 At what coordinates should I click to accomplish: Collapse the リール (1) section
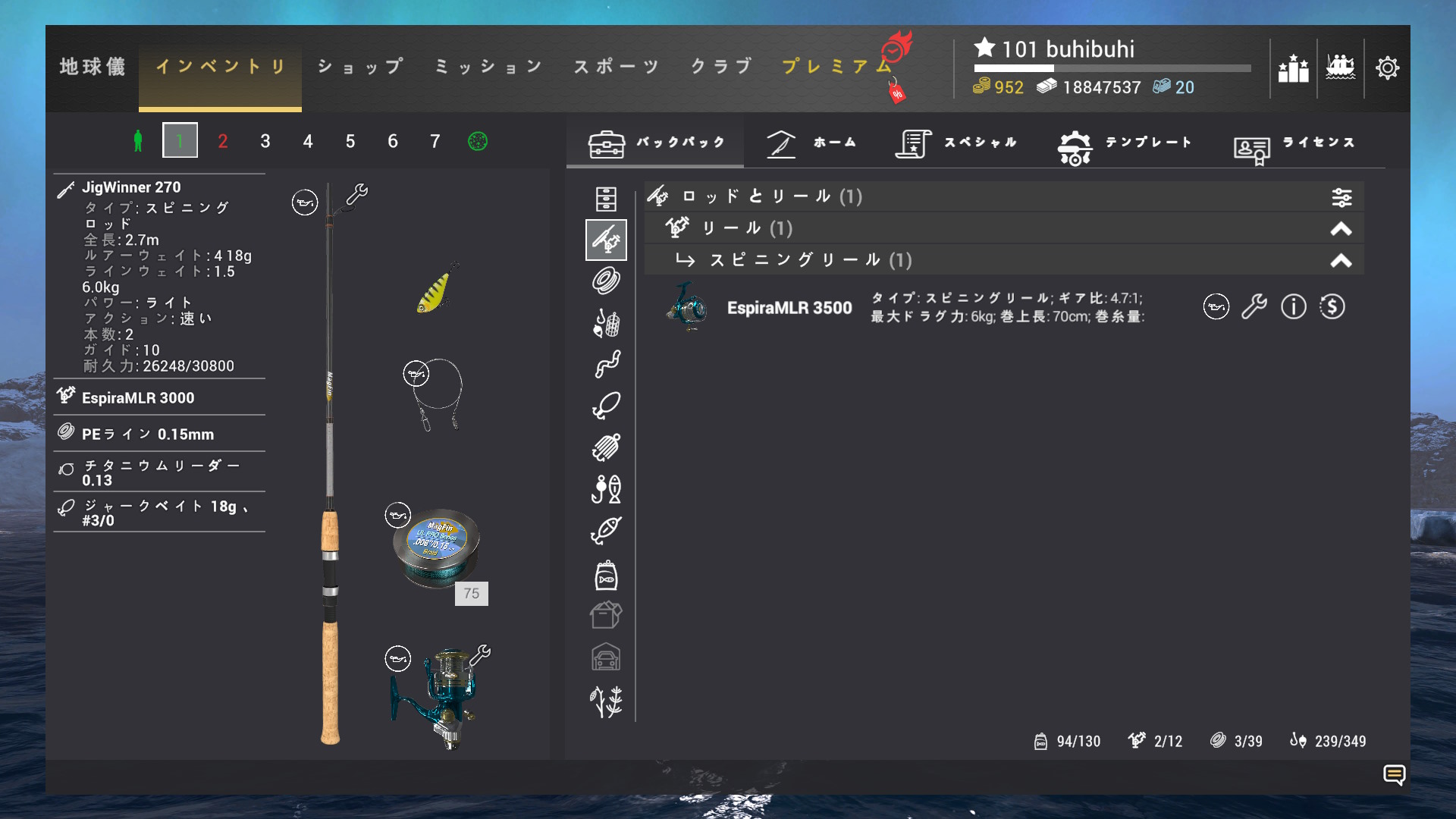pyautogui.click(x=1341, y=228)
